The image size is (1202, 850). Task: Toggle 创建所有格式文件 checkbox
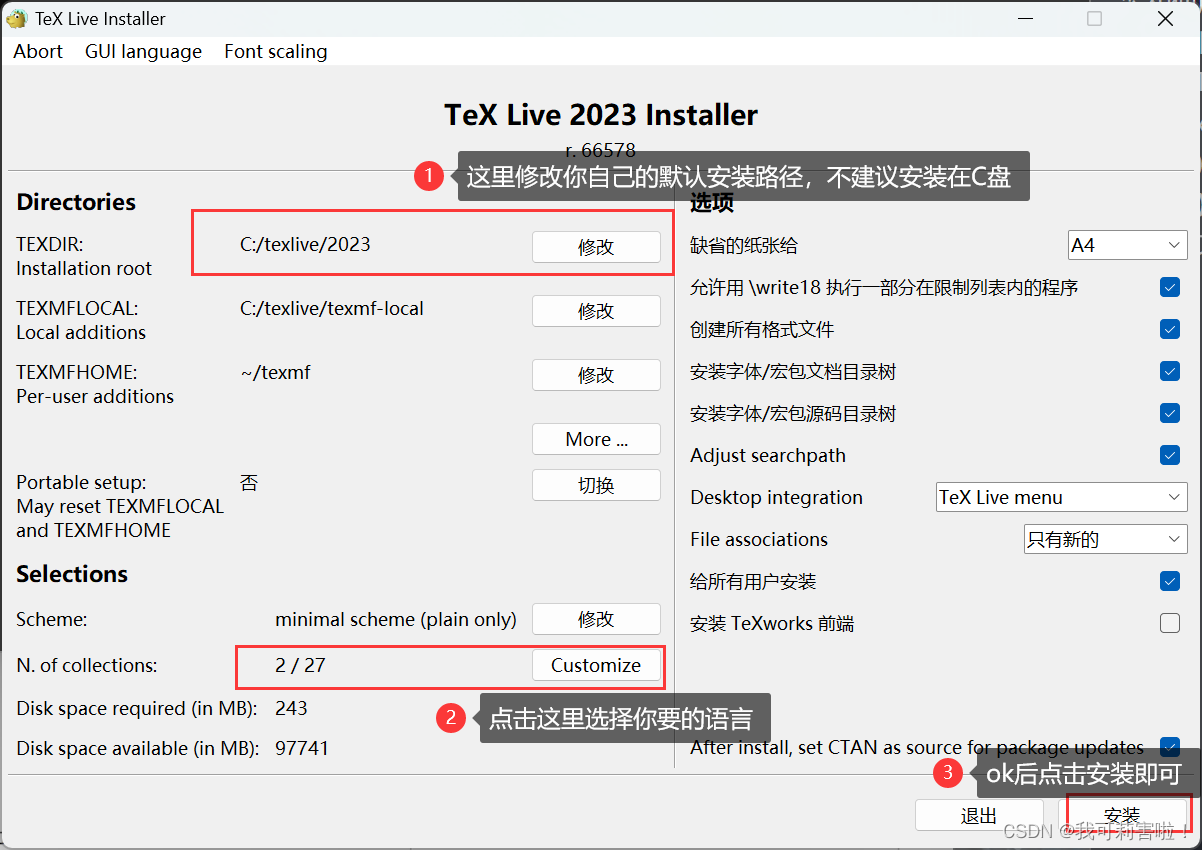click(x=1170, y=330)
